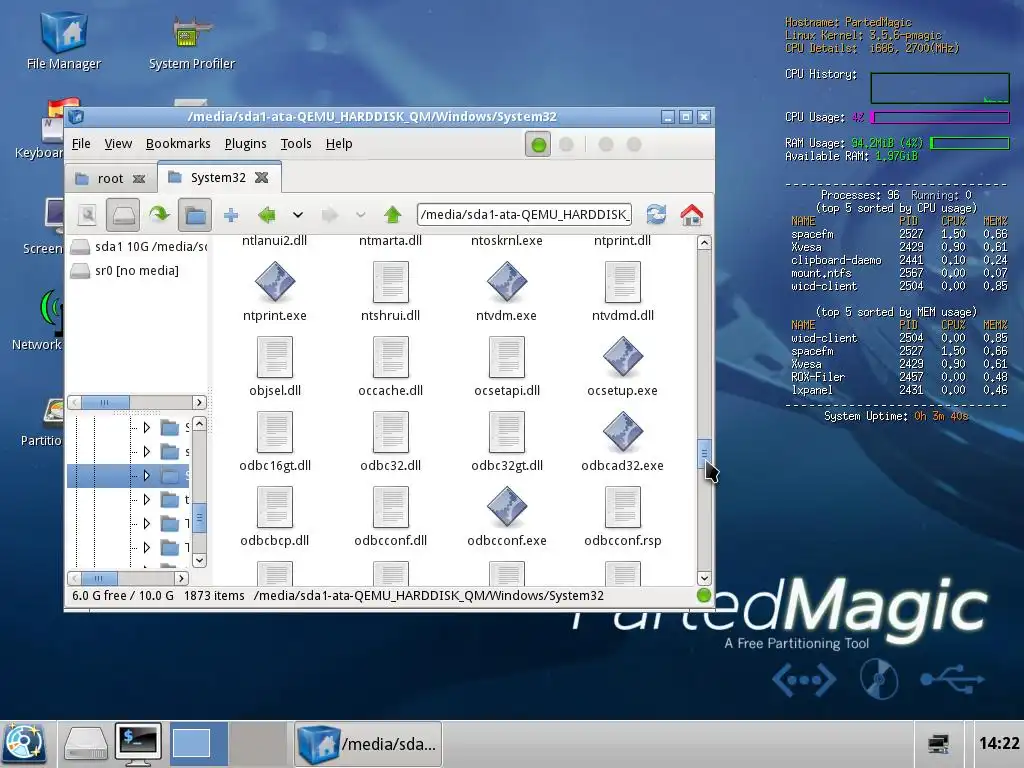Toggle the devices list toolbar button

(x=123, y=215)
